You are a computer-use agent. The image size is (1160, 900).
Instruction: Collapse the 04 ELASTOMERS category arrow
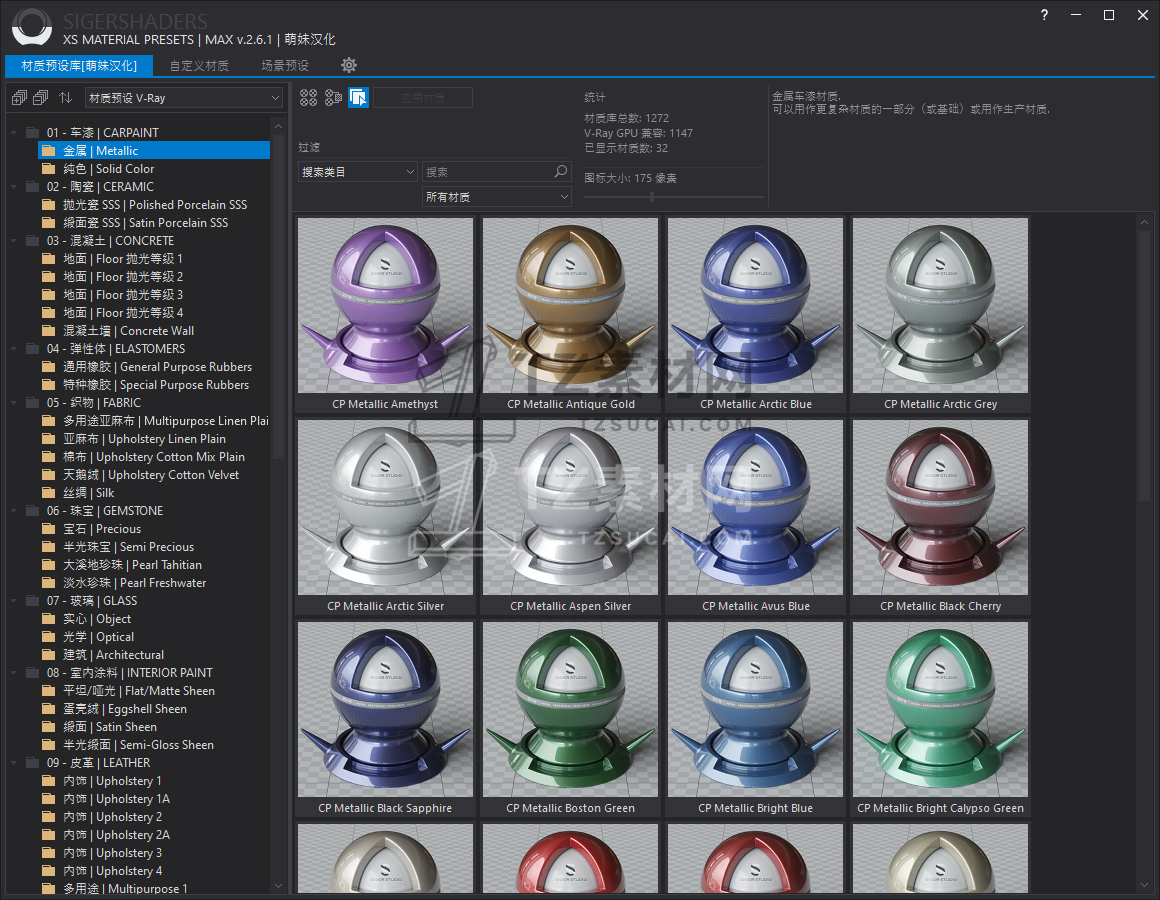tap(13, 349)
